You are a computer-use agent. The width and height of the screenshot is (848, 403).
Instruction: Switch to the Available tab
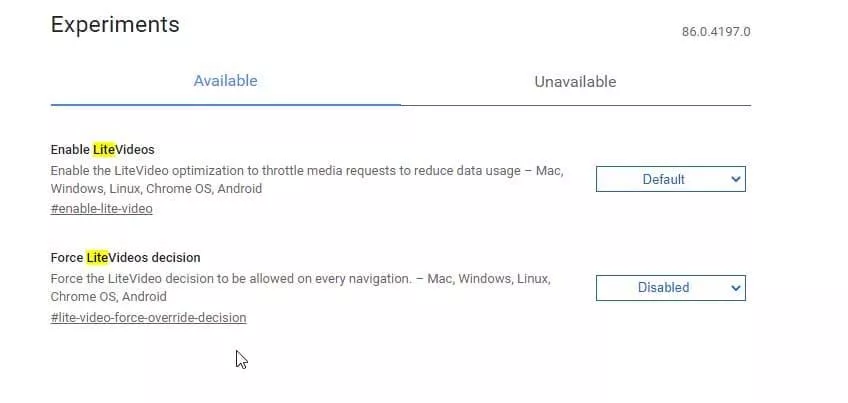pyautogui.click(x=226, y=81)
